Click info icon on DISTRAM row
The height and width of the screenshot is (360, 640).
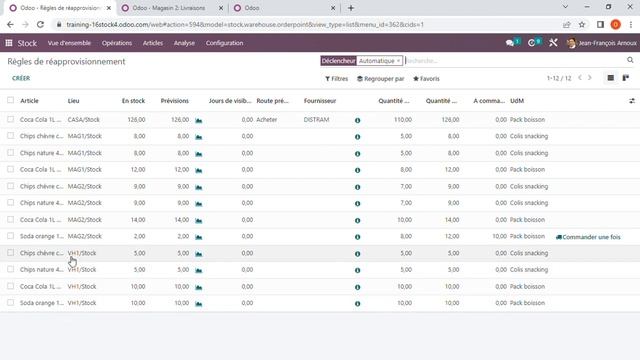(x=358, y=120)
